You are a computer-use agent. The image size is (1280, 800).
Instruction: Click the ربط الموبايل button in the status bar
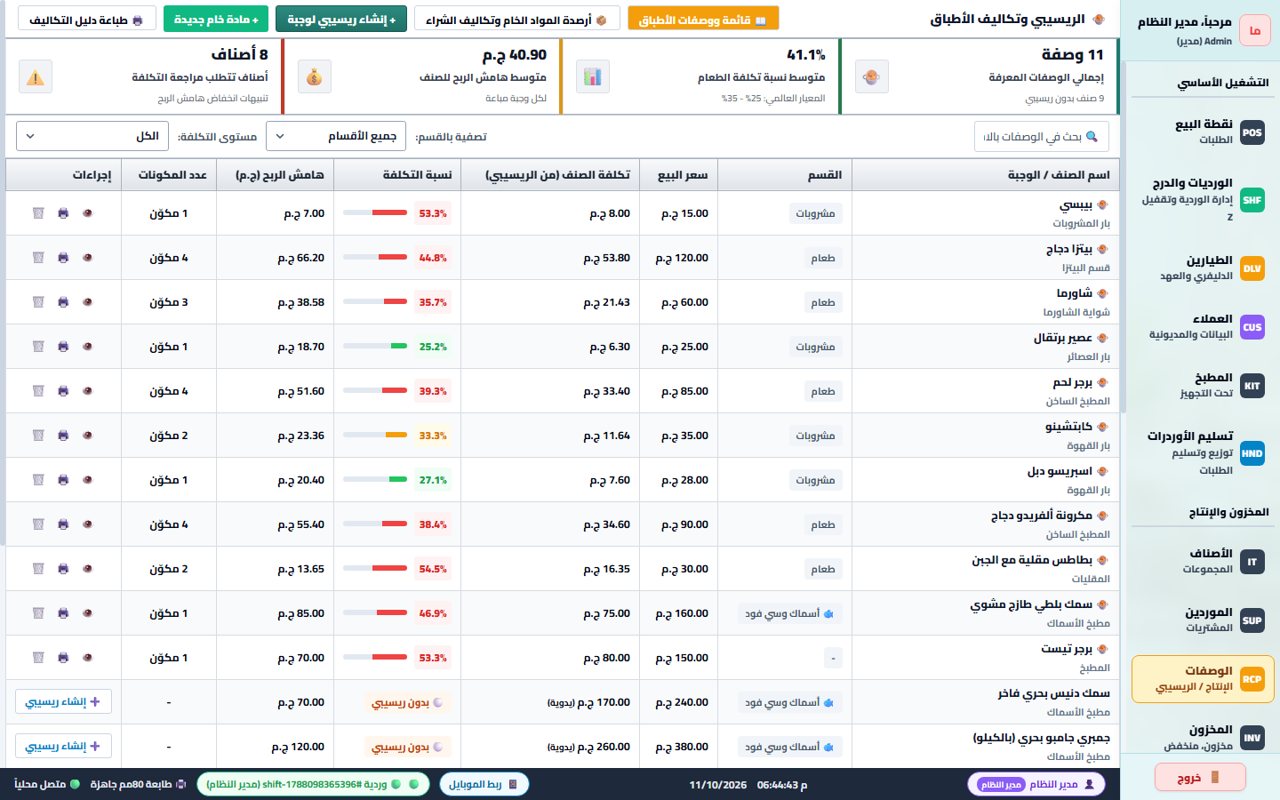coord(484,784)
